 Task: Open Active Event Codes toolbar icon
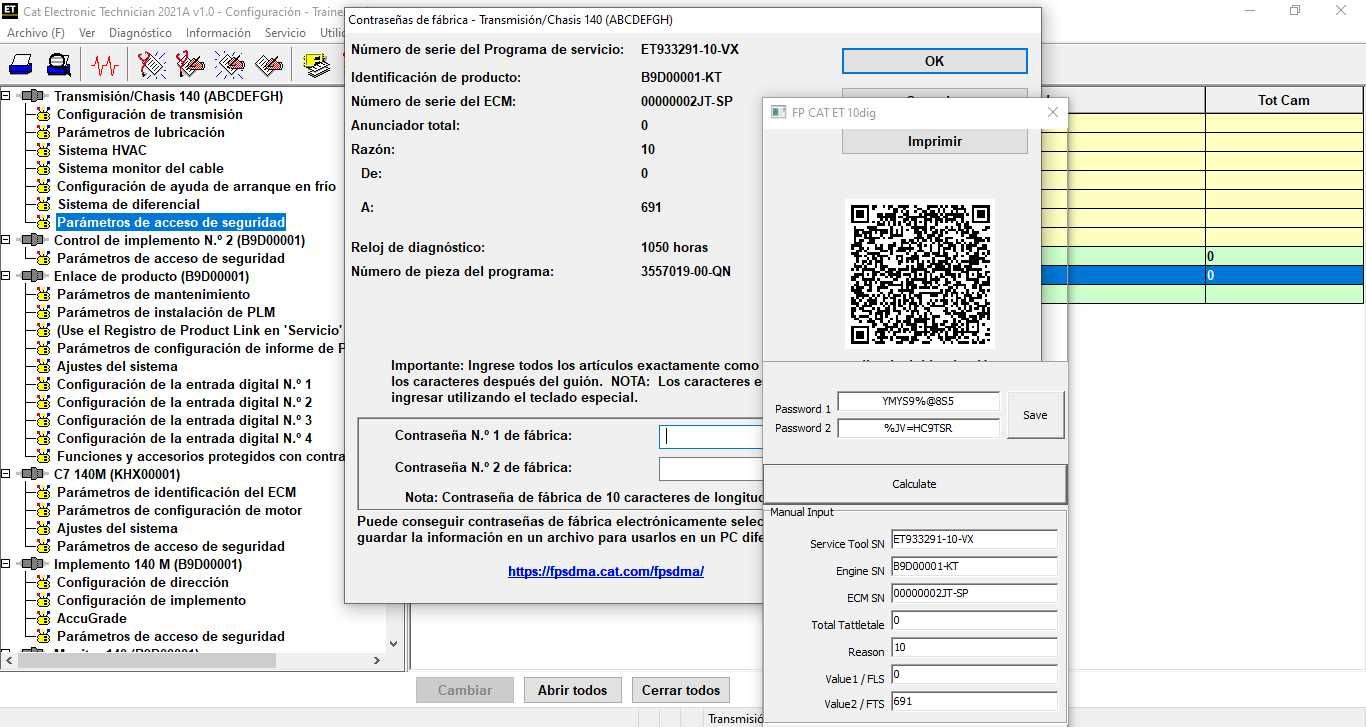coord(230,66)
